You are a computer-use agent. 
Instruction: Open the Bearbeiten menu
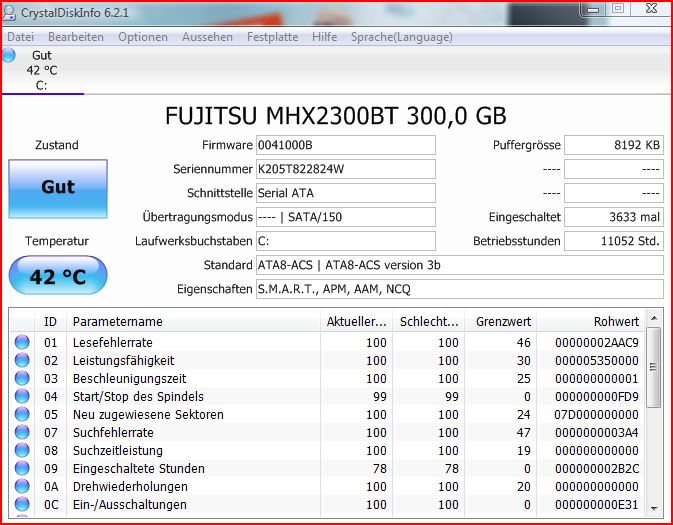(76, 37)
